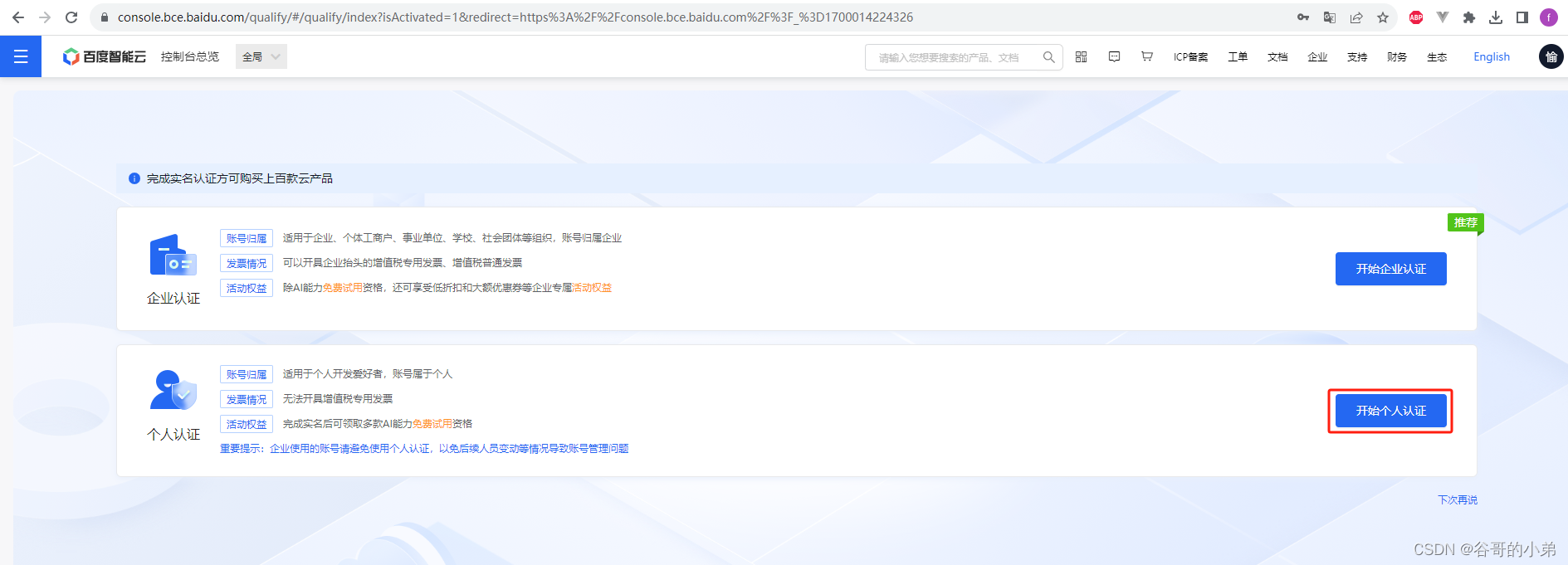Click the green 推荐 badge
Image resolution: width=1568 pixels, height=565 pixels.
click(x=1465, y=222)
